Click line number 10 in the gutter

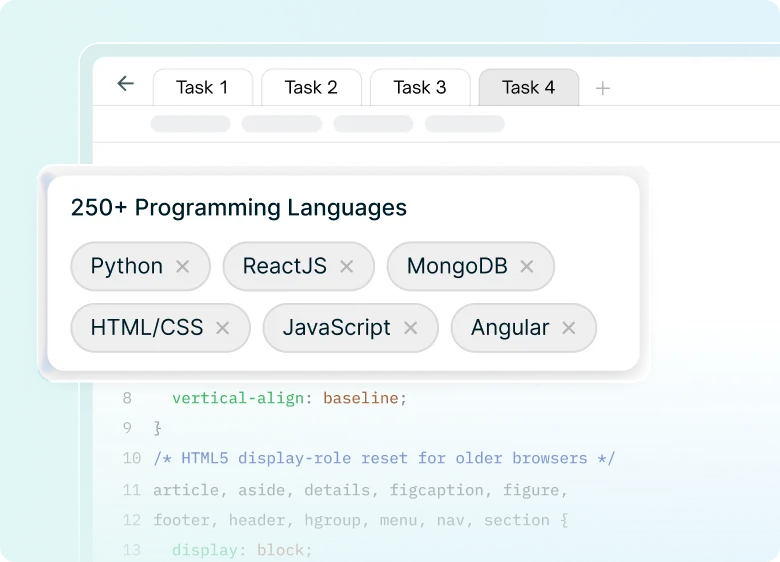132,458
